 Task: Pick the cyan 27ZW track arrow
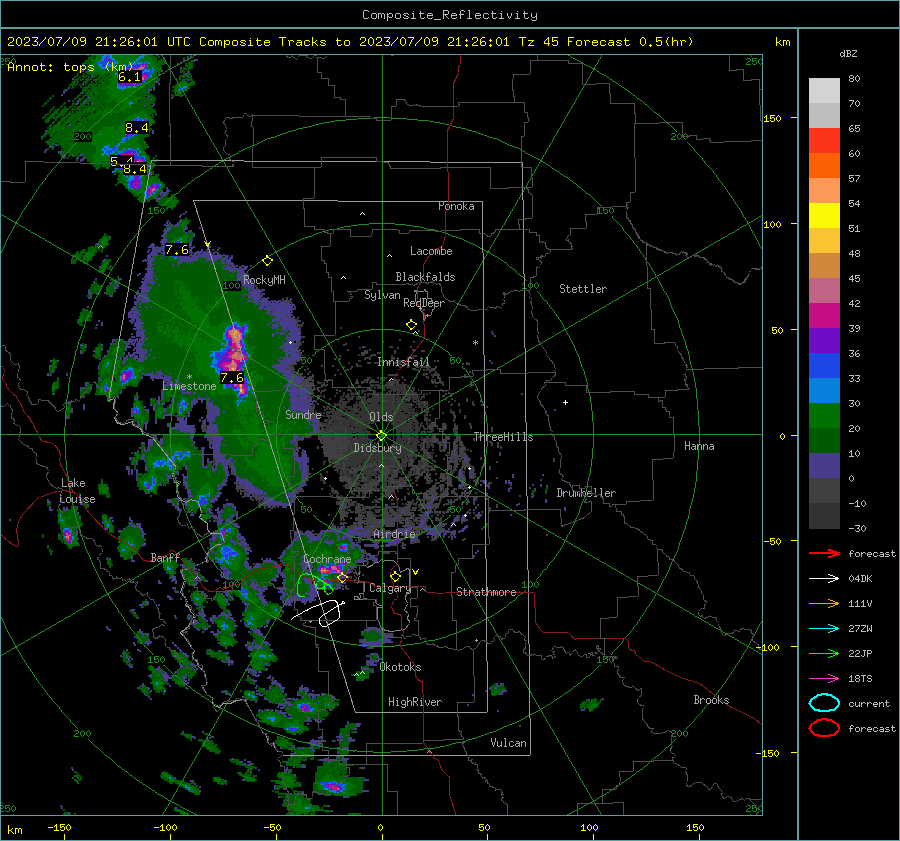[824, 629]
